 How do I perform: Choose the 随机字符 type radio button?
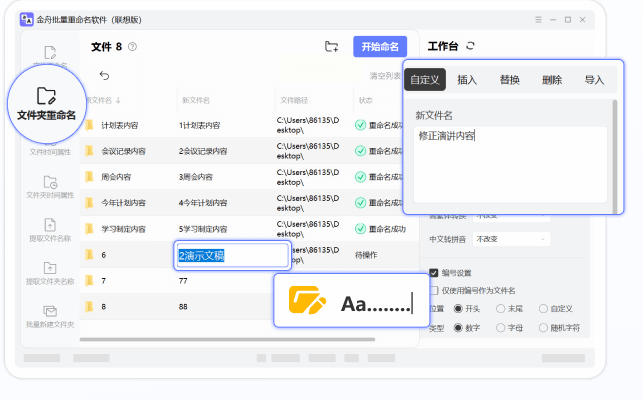(544, 327)
